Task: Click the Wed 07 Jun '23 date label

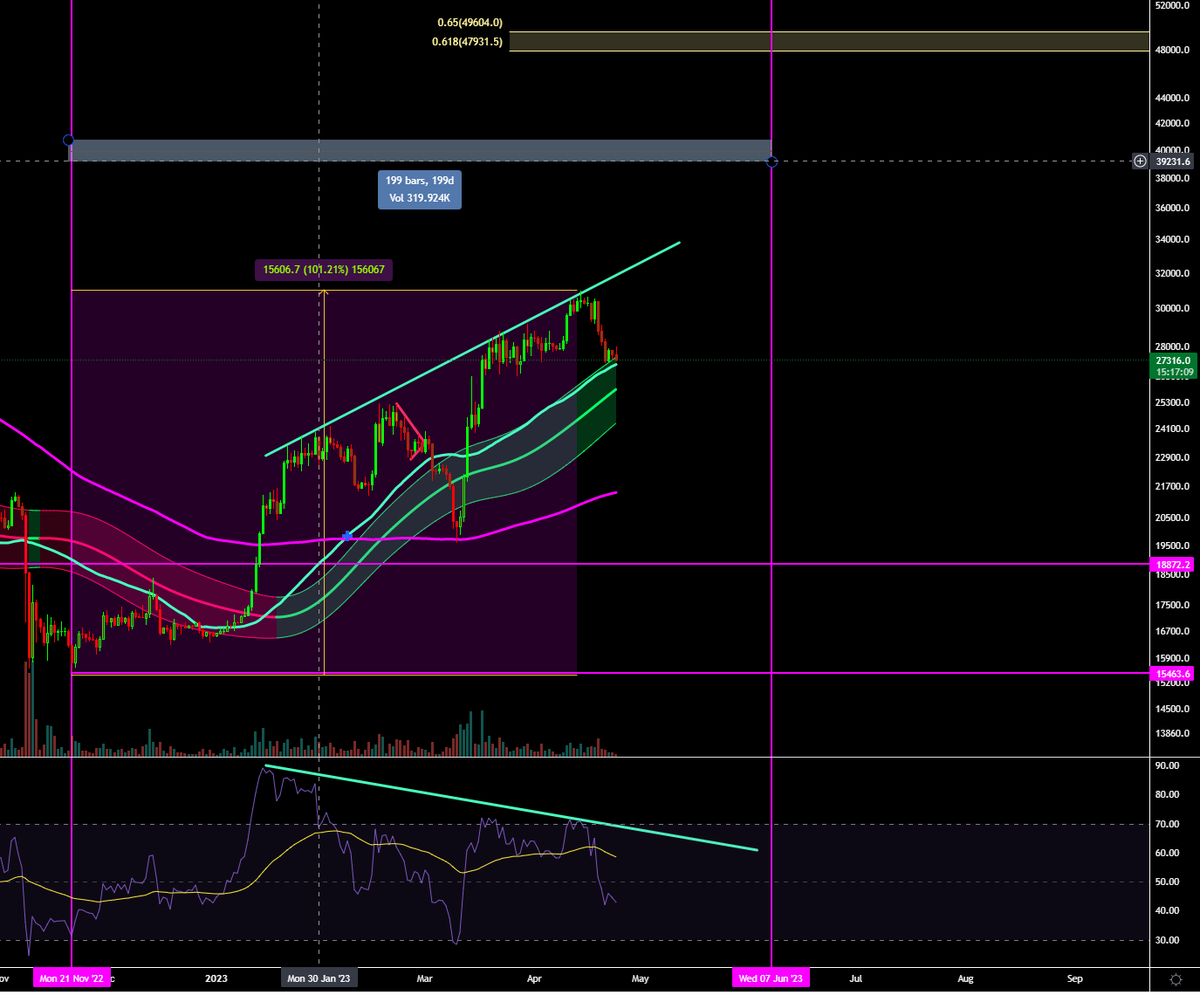Action: [x=771, y=979]
